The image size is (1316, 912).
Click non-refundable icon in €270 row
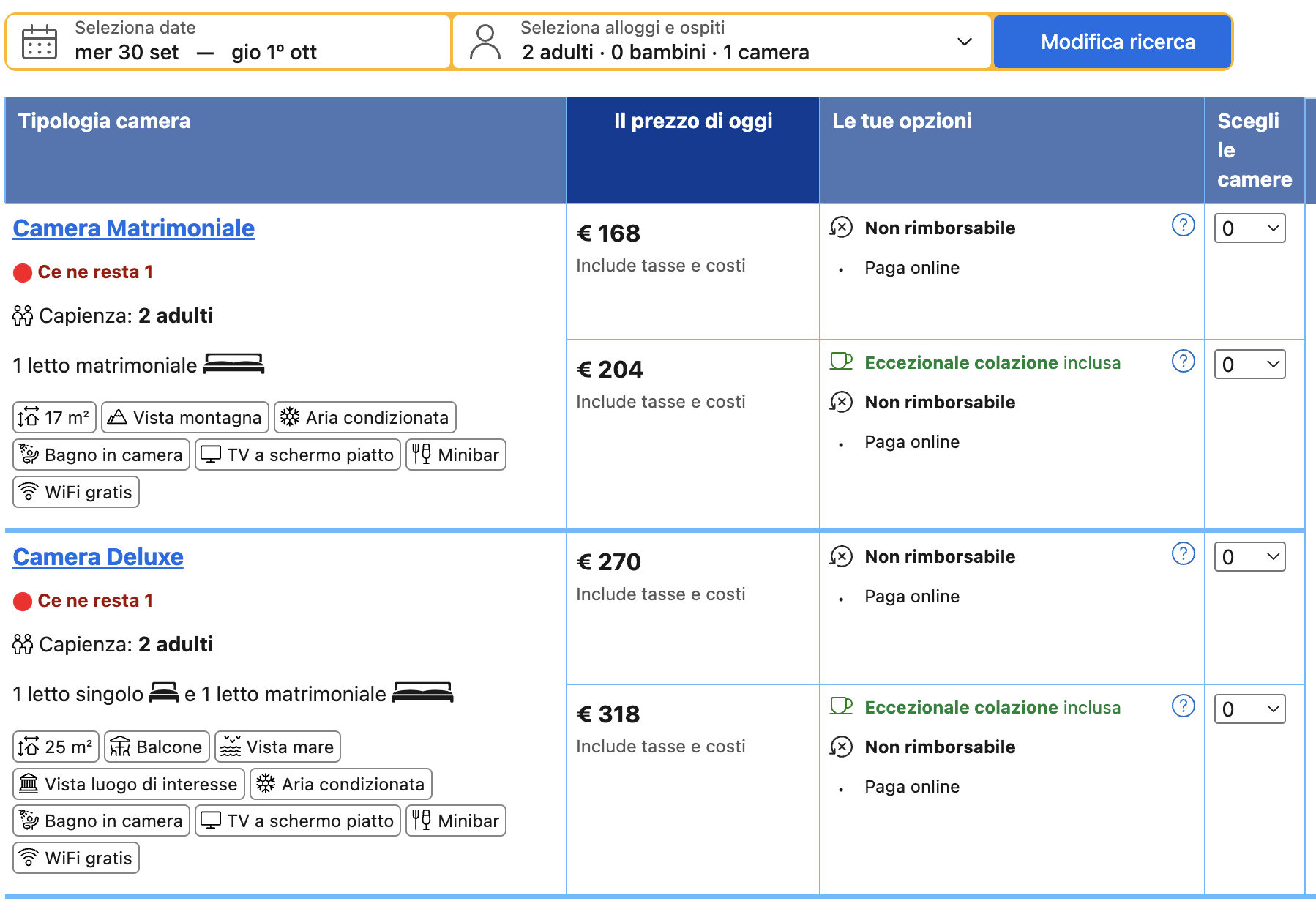click(x=841, y=556)
